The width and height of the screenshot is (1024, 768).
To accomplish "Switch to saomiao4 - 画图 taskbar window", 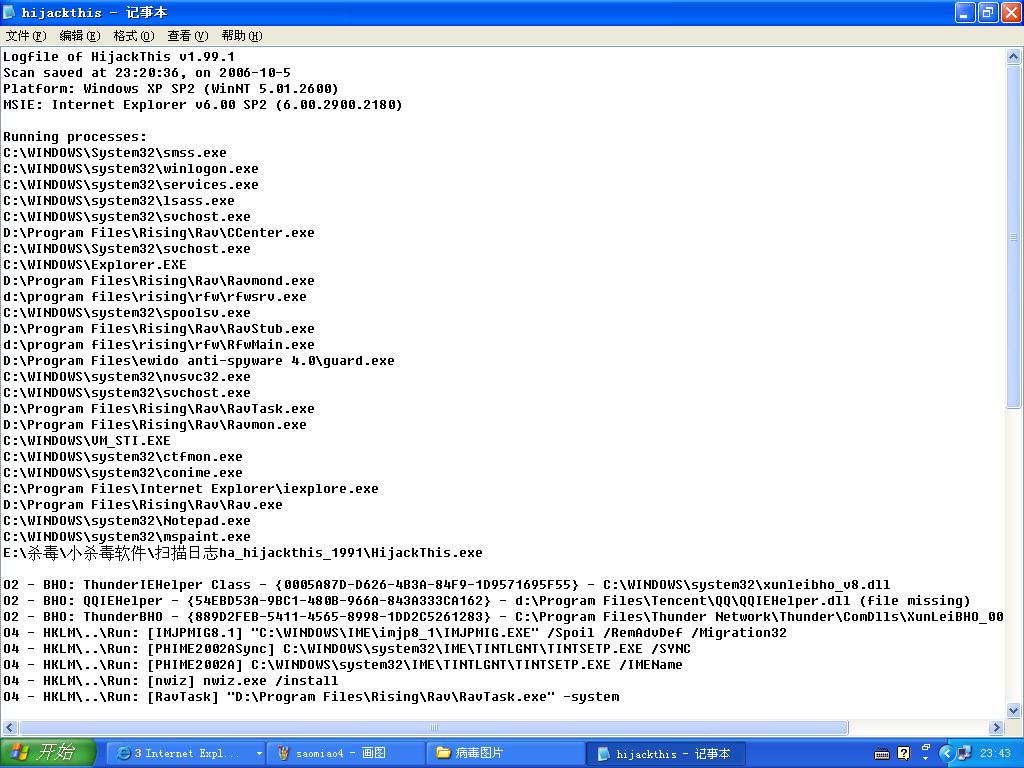I will 346,753.
